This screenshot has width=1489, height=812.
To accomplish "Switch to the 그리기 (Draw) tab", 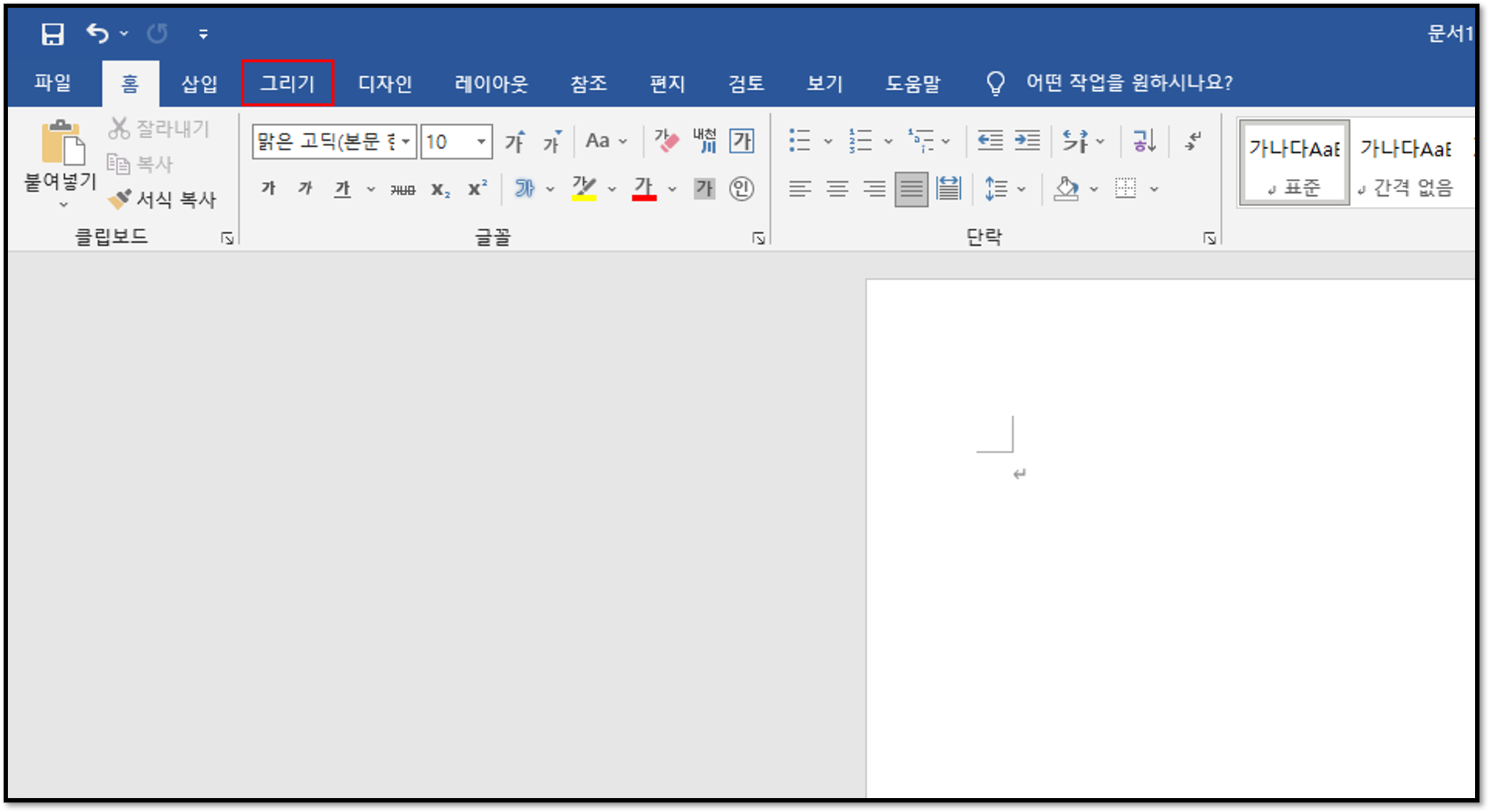I will point(288,83).
